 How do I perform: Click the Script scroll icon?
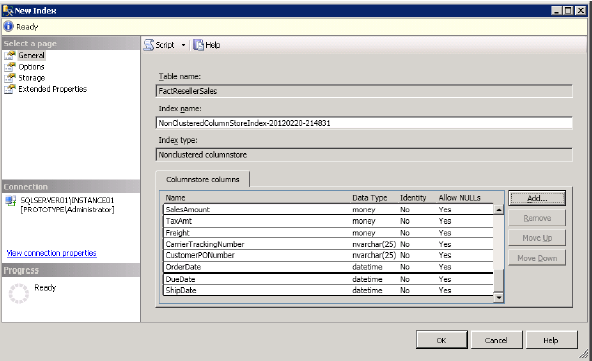click(x=149, y=45)
